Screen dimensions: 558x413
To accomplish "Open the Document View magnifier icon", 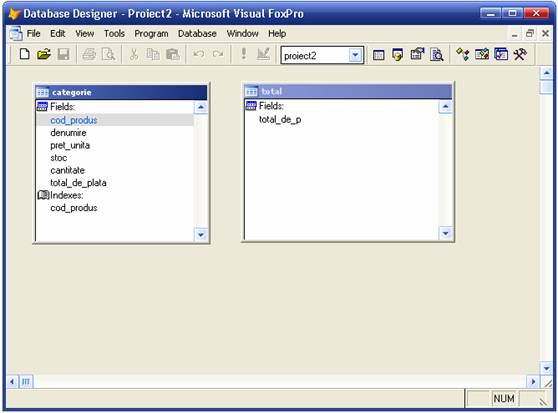I will click(437, 55).
